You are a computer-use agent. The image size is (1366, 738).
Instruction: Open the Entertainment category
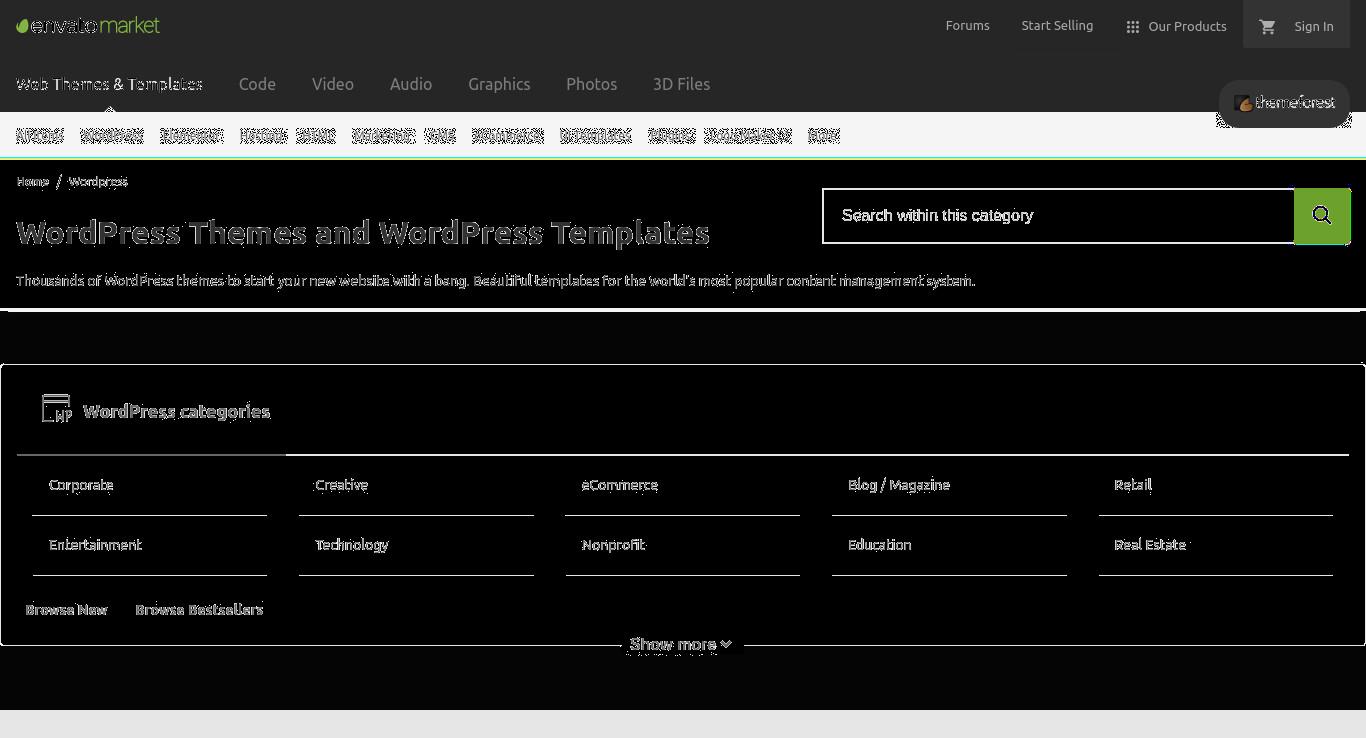click(x=95, y=545)
